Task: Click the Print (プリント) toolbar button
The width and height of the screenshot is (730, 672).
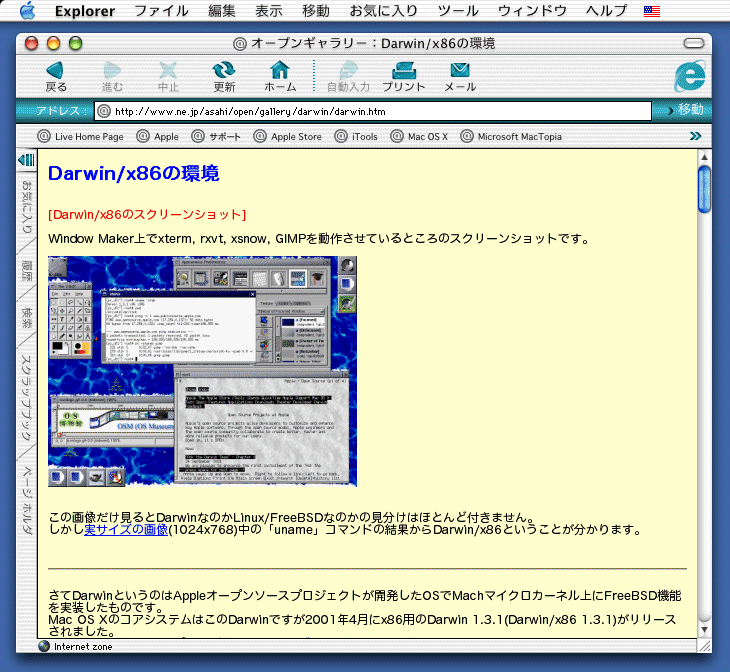Action: [x=404, y=77]
